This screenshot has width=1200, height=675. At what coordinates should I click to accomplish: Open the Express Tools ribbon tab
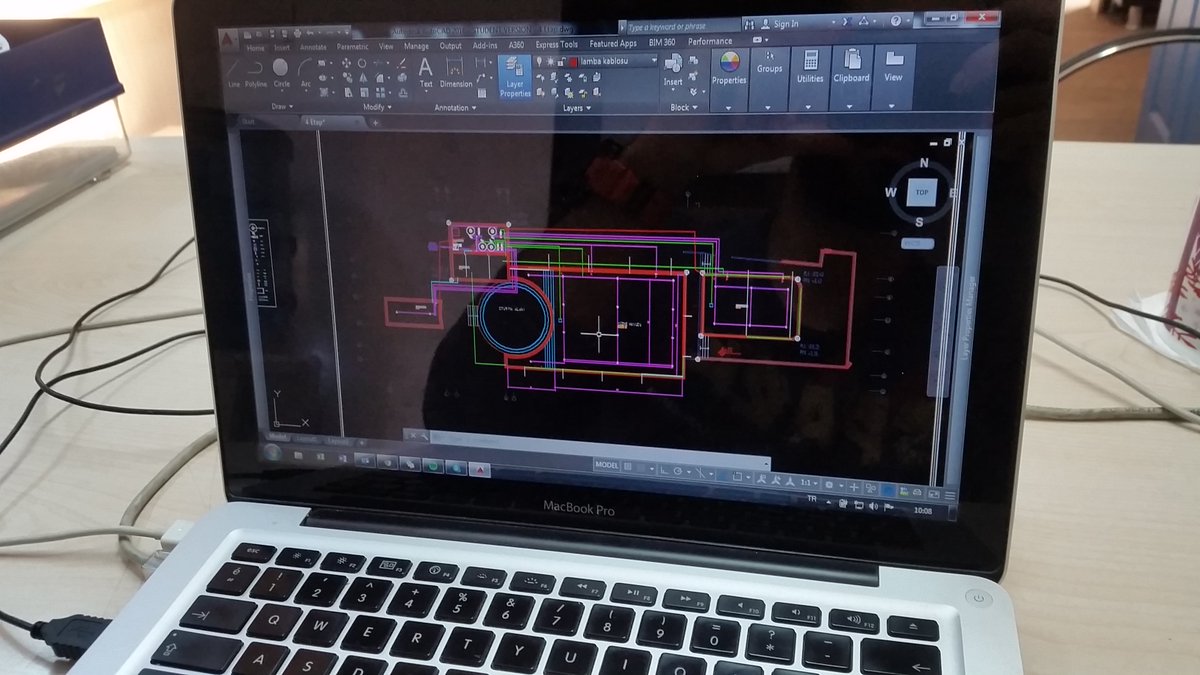pyautogui.click(x=556, y=44)
